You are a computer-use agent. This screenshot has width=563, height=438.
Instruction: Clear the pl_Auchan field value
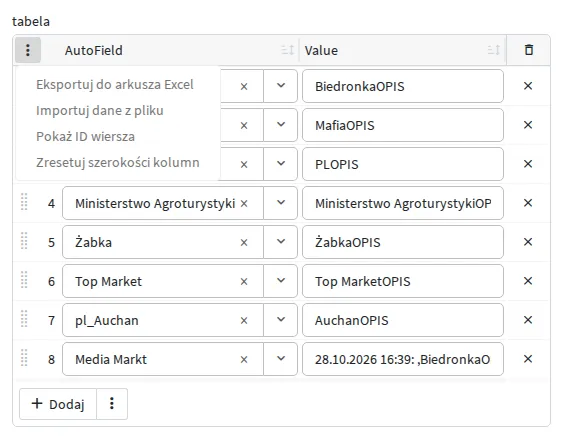tap(244, 321)
